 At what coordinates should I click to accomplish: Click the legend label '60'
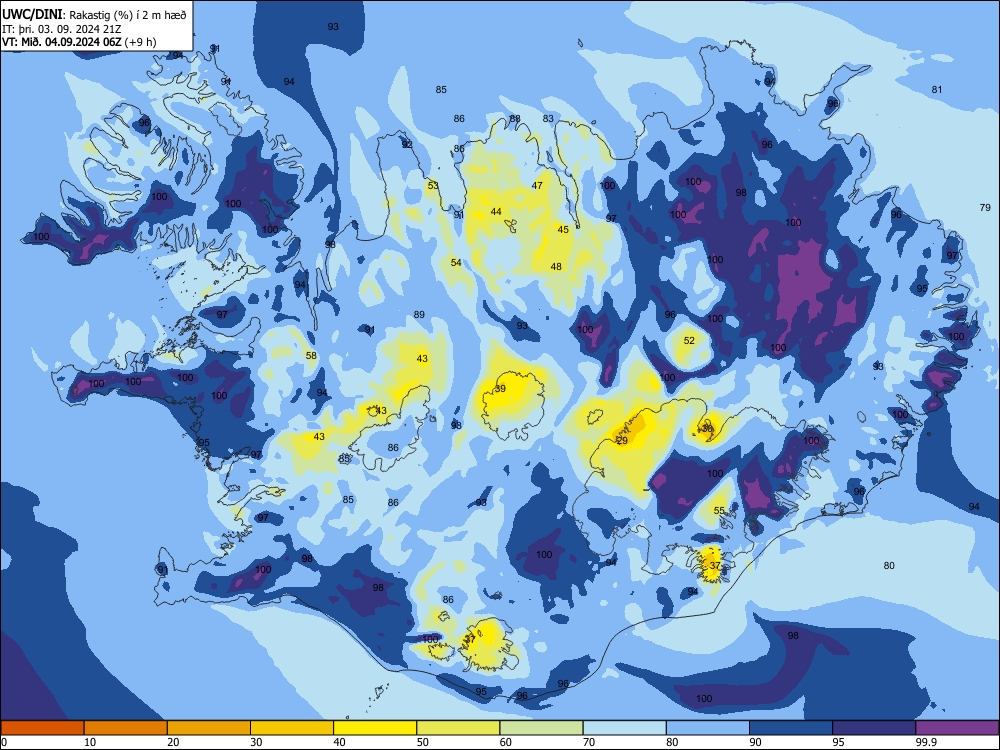[x=506, y=742]
